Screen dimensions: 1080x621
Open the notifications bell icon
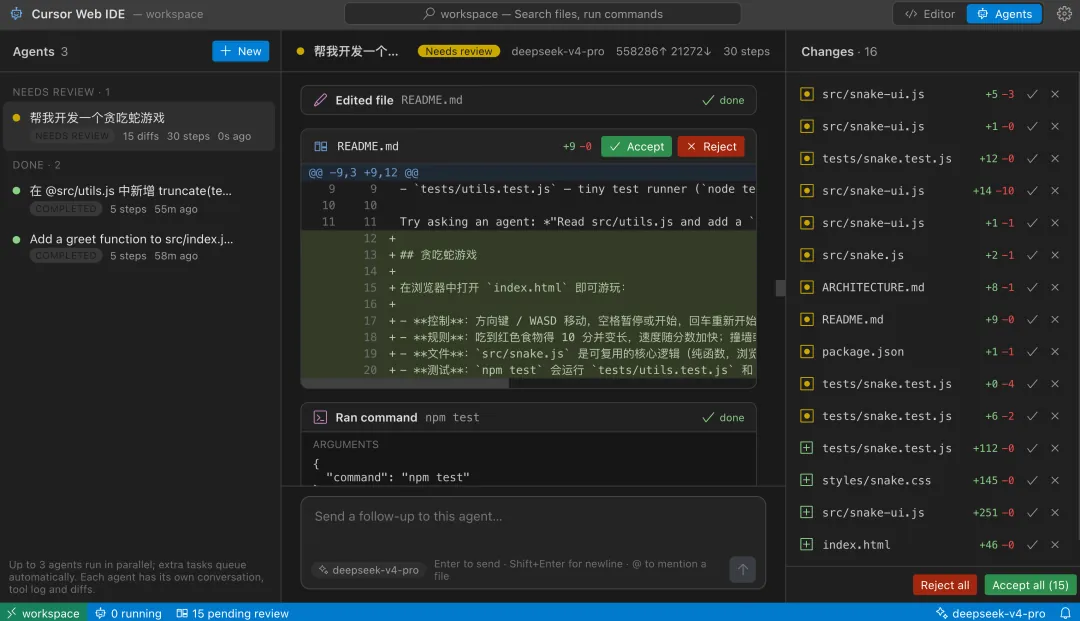(1065, 613)
